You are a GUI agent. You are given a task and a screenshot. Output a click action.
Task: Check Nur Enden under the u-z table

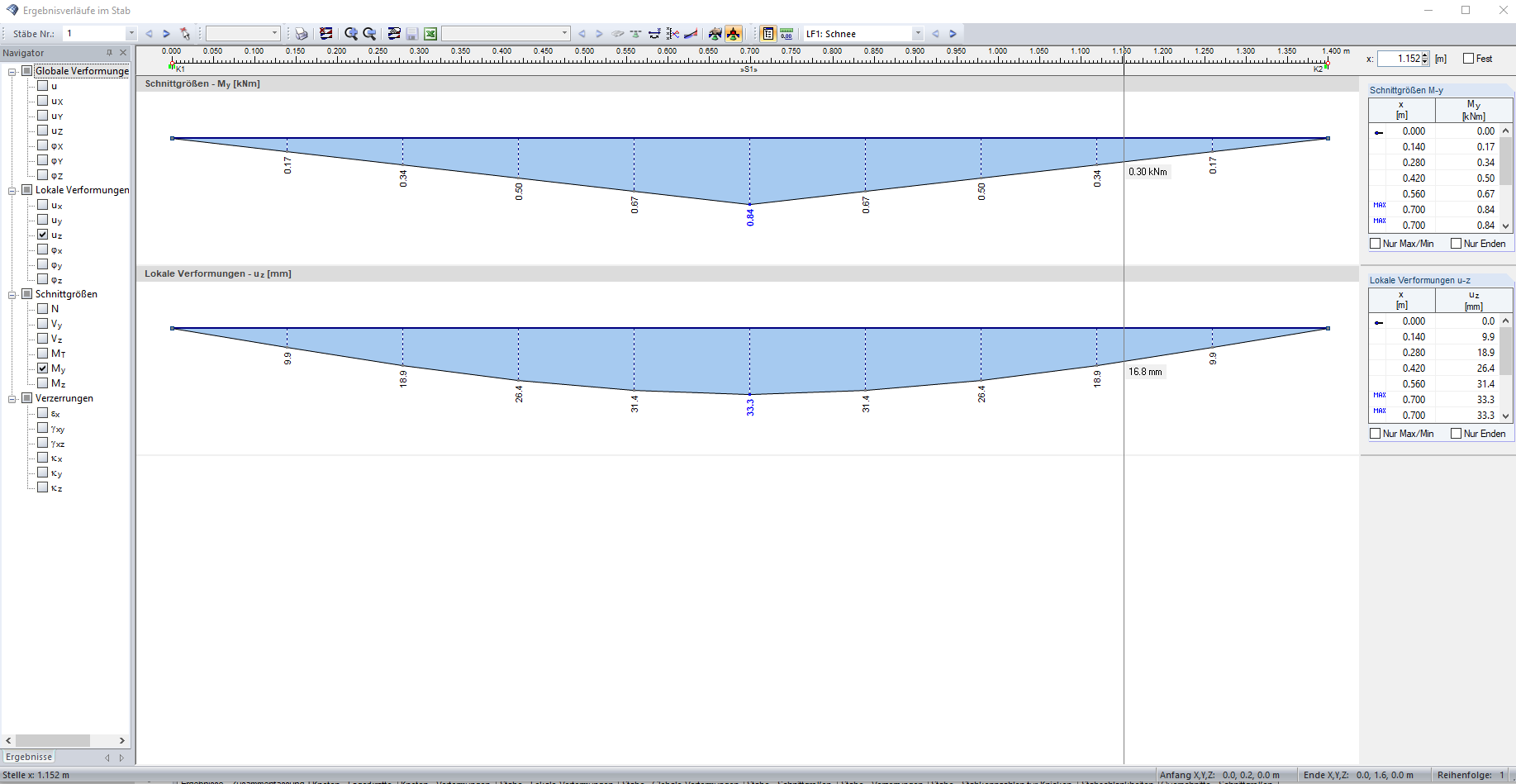(x=1457, y=434)
